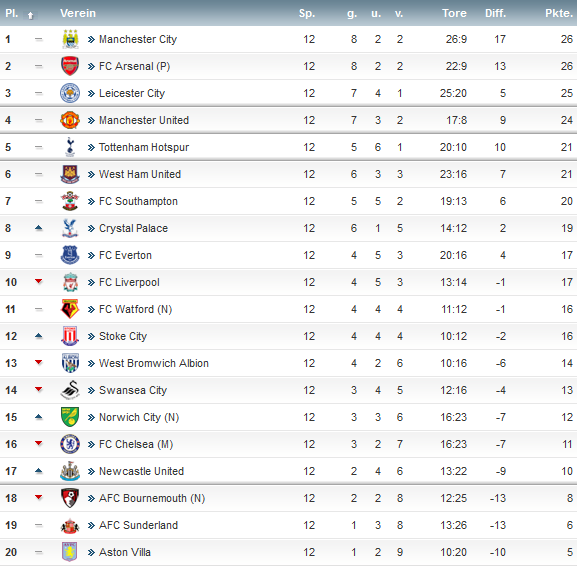Click the Aston Villa crest icon
The image size is (577, 566).
click(70, 552)
